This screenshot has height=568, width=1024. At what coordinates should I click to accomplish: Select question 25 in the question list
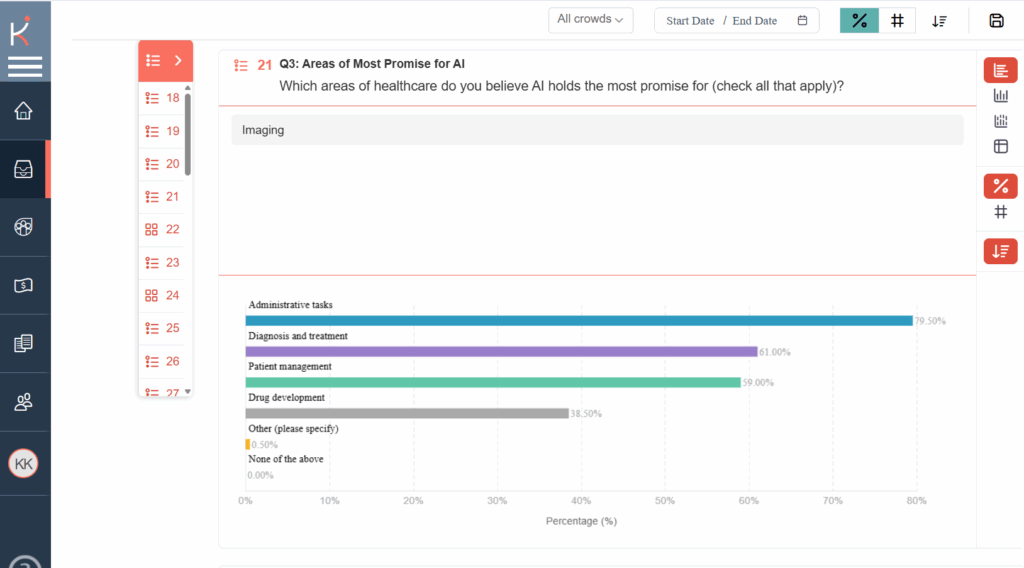pyautogui.click(x=163, y=328)
